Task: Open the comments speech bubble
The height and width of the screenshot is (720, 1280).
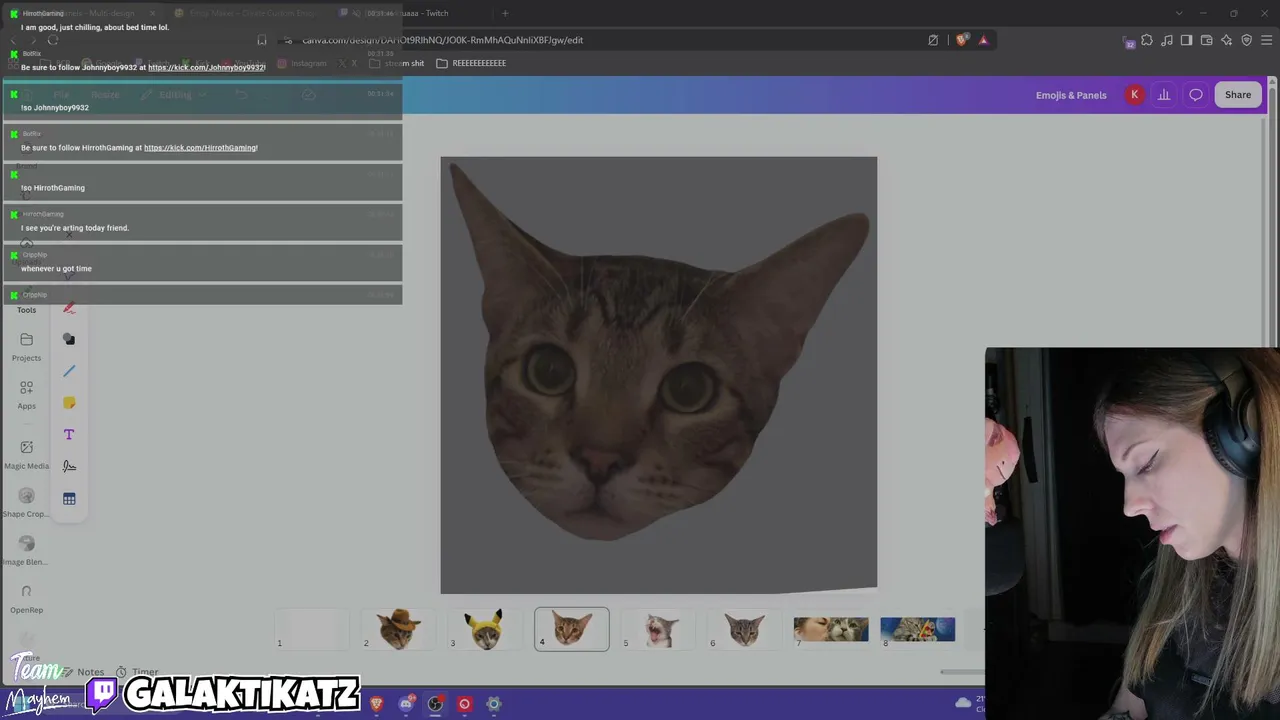Action: coord(1196,95)
